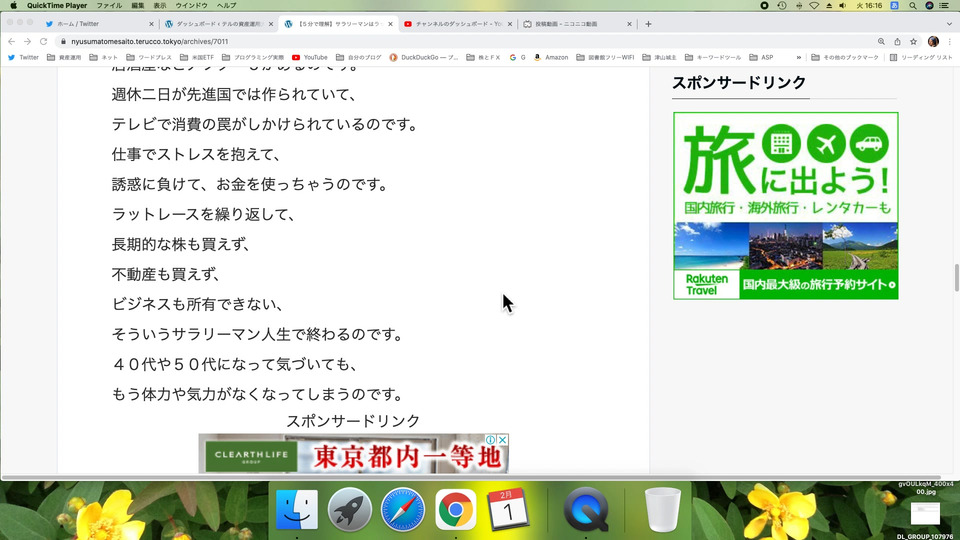
Task: Close the ニコニコ動画 tab
Action: (629, 24)
